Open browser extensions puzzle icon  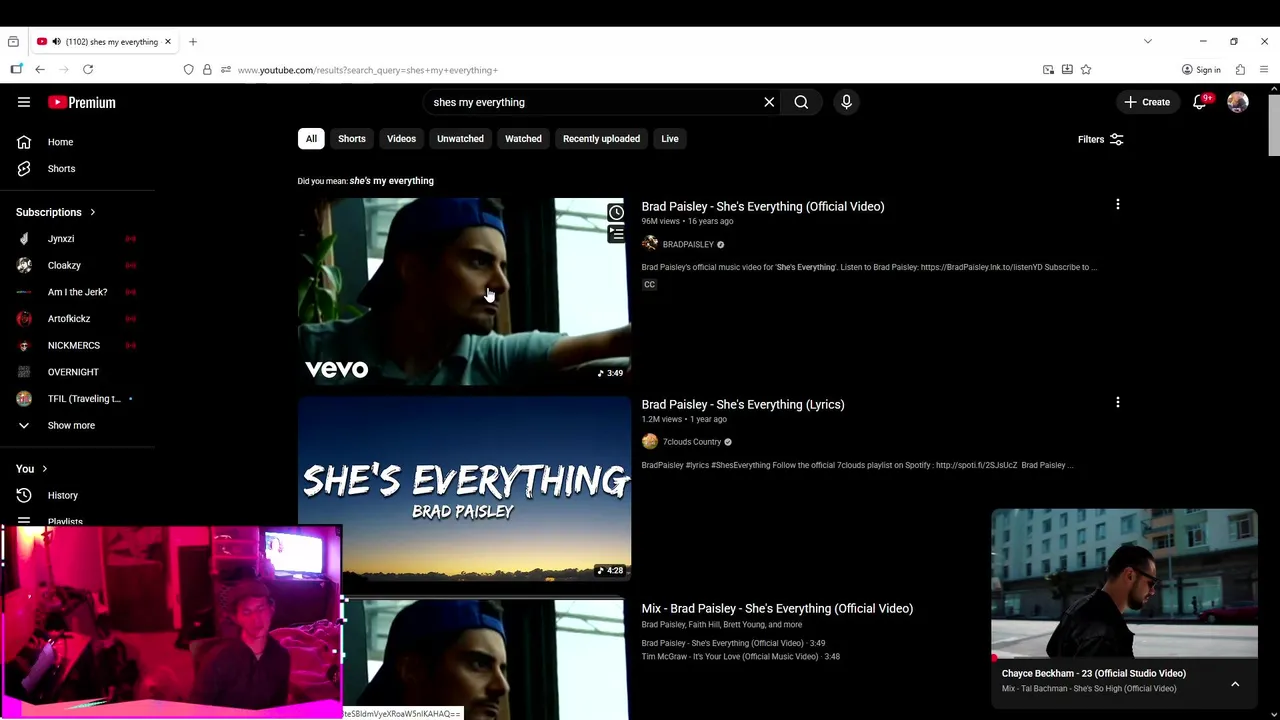[1240, 70]
